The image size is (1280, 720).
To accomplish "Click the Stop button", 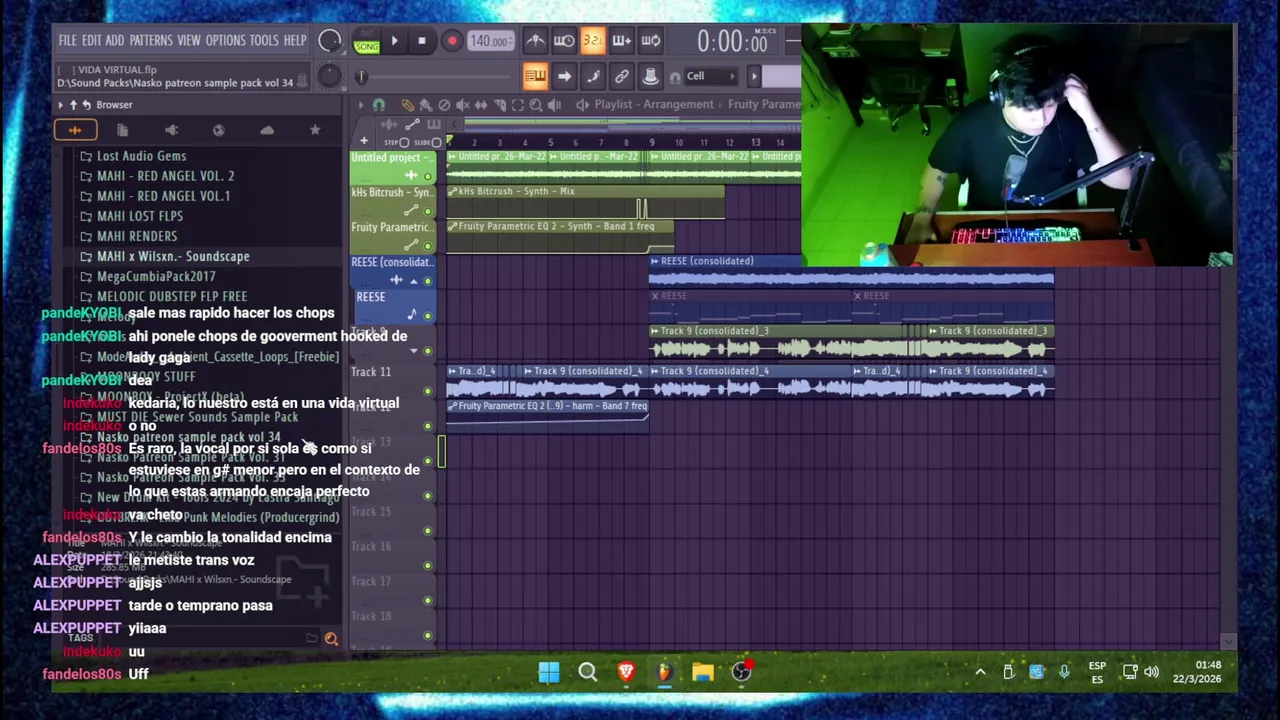I will [x=422, y=41].
